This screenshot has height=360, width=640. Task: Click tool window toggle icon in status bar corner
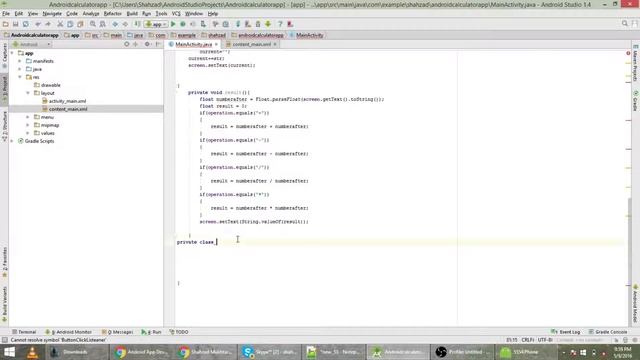pyautogui.click(x=4, y=340)
